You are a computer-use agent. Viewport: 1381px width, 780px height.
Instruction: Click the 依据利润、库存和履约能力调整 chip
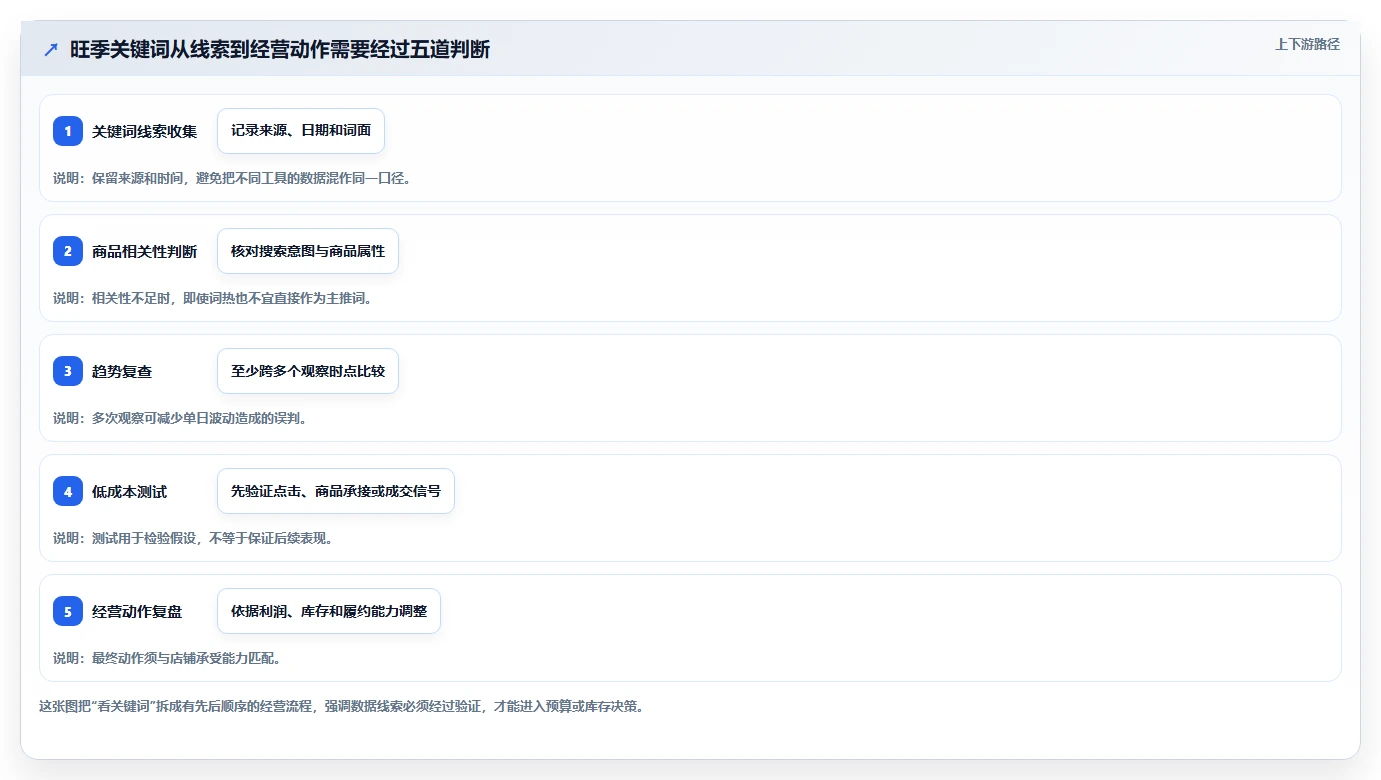point(329,611)
